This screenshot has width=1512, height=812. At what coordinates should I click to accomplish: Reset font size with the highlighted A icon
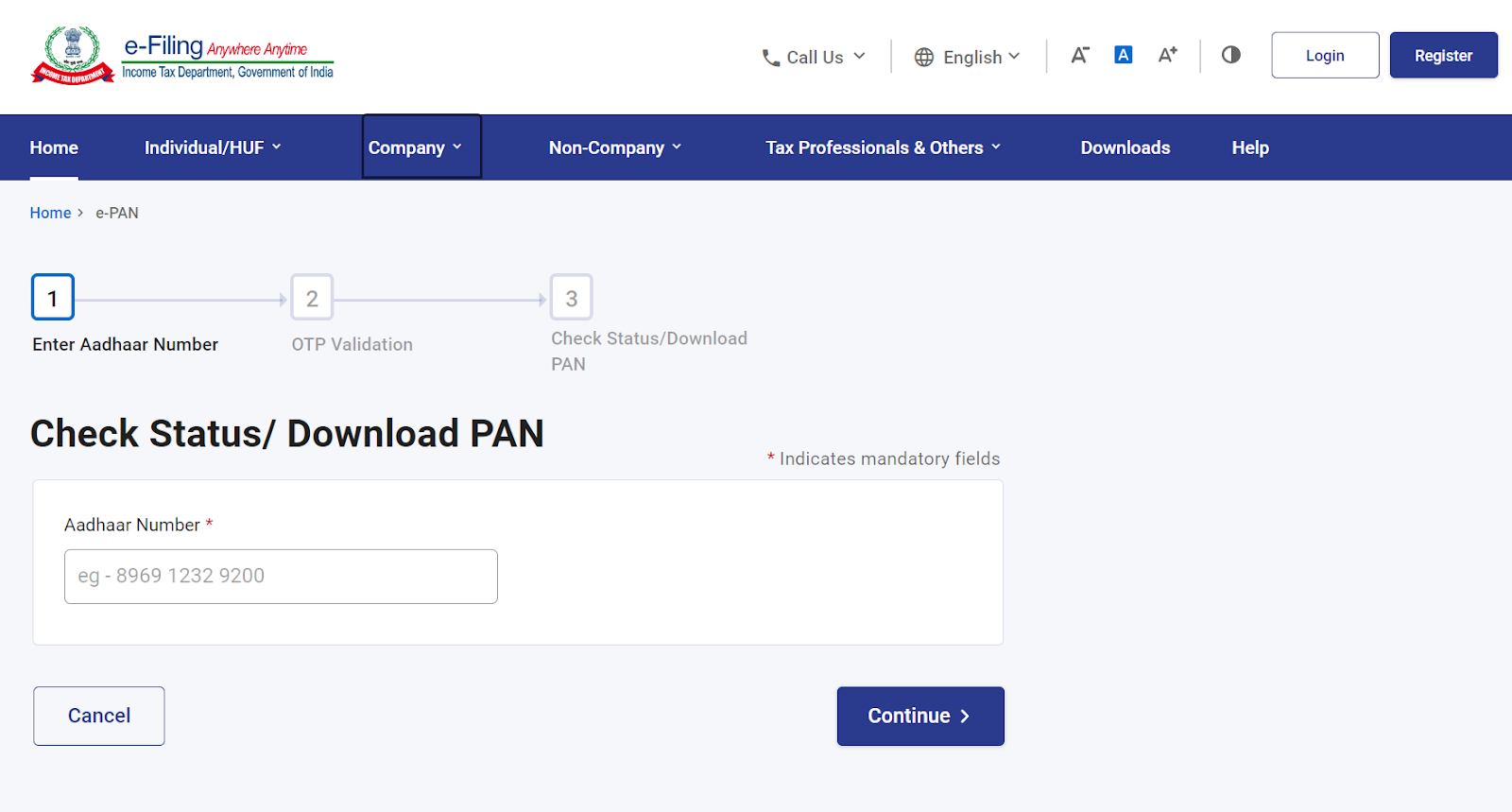1124,55
